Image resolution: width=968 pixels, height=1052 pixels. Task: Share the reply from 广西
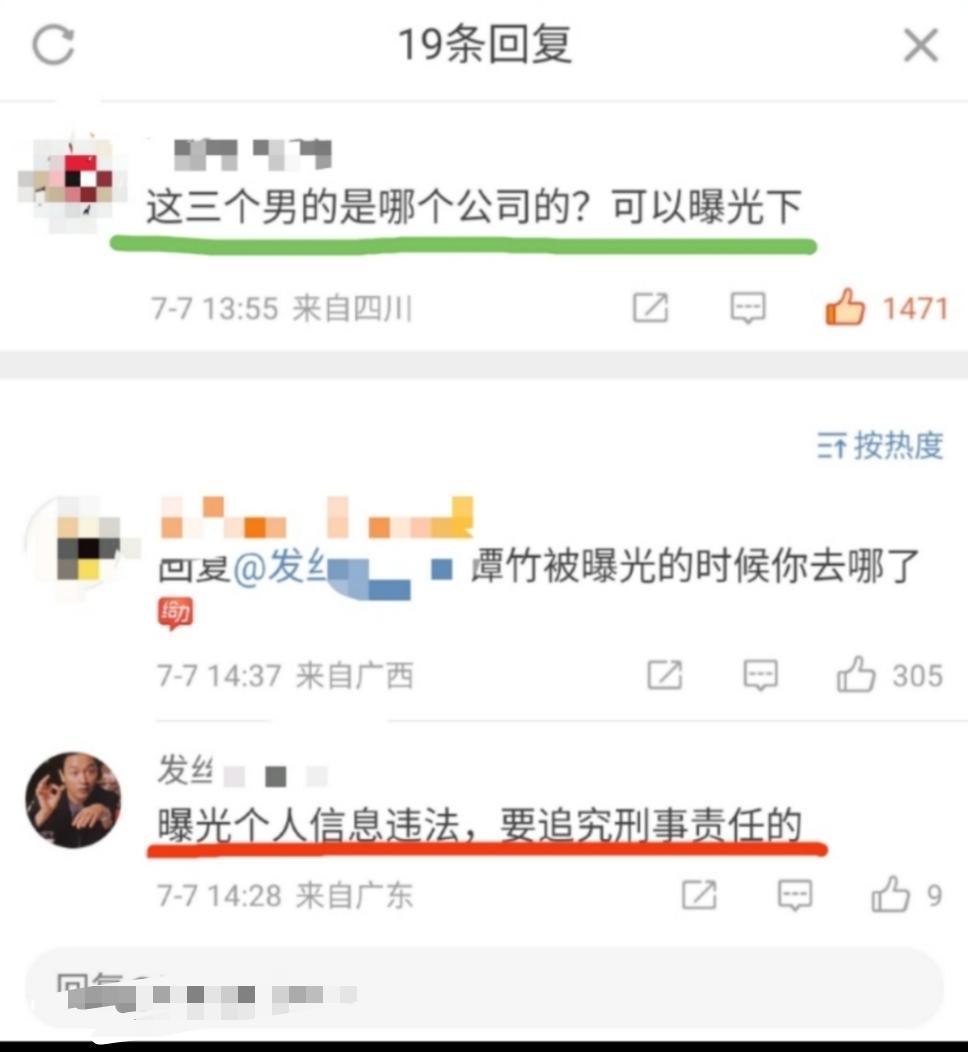coord(665,674)
